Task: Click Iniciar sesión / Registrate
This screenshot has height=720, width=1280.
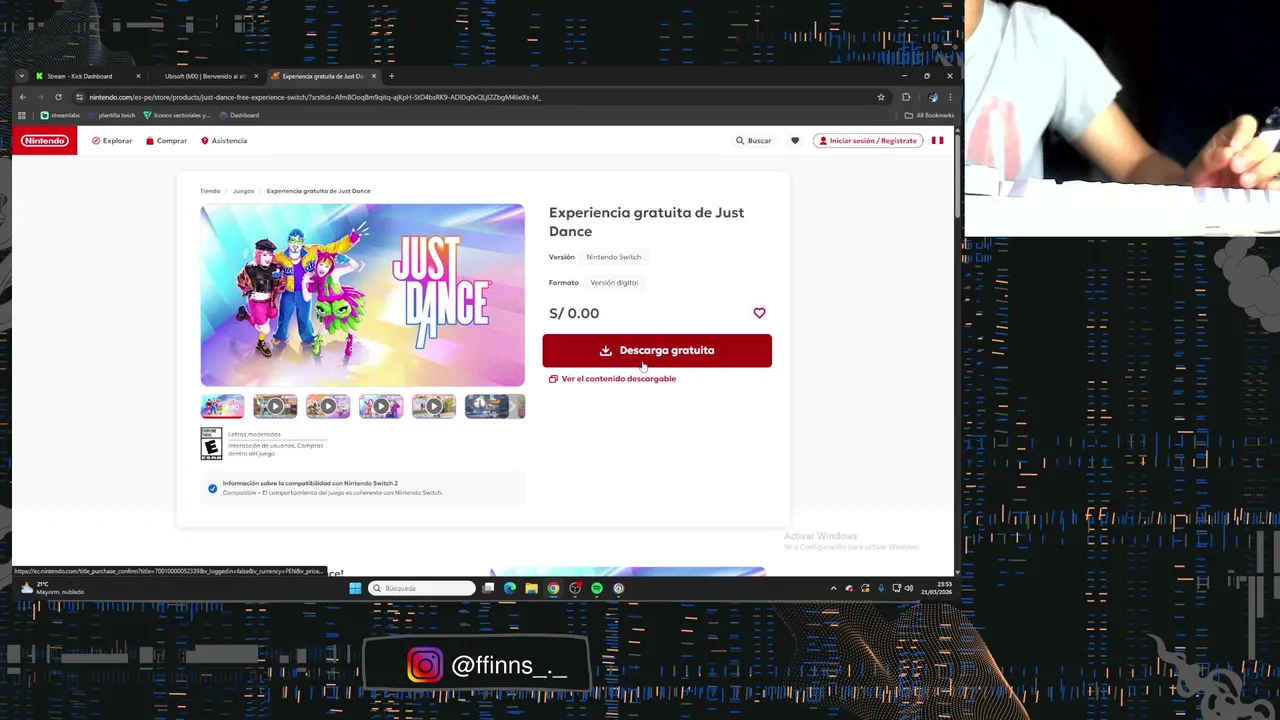Action: point(868,141)
